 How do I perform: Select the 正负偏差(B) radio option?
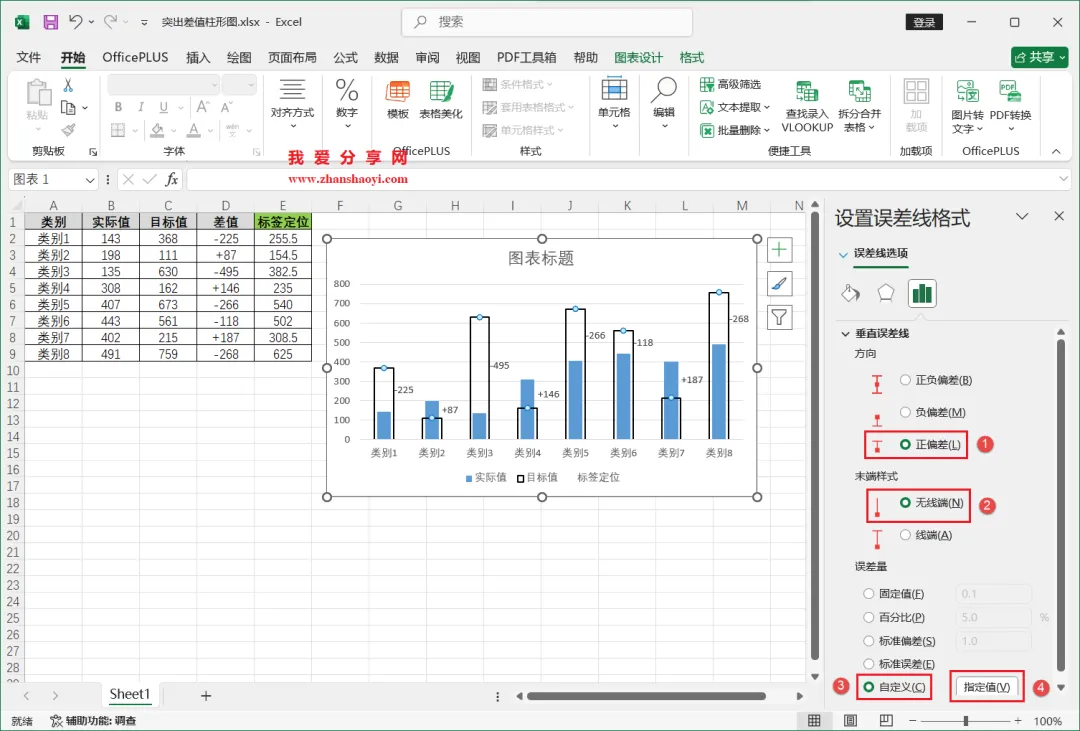click(935, 380)
